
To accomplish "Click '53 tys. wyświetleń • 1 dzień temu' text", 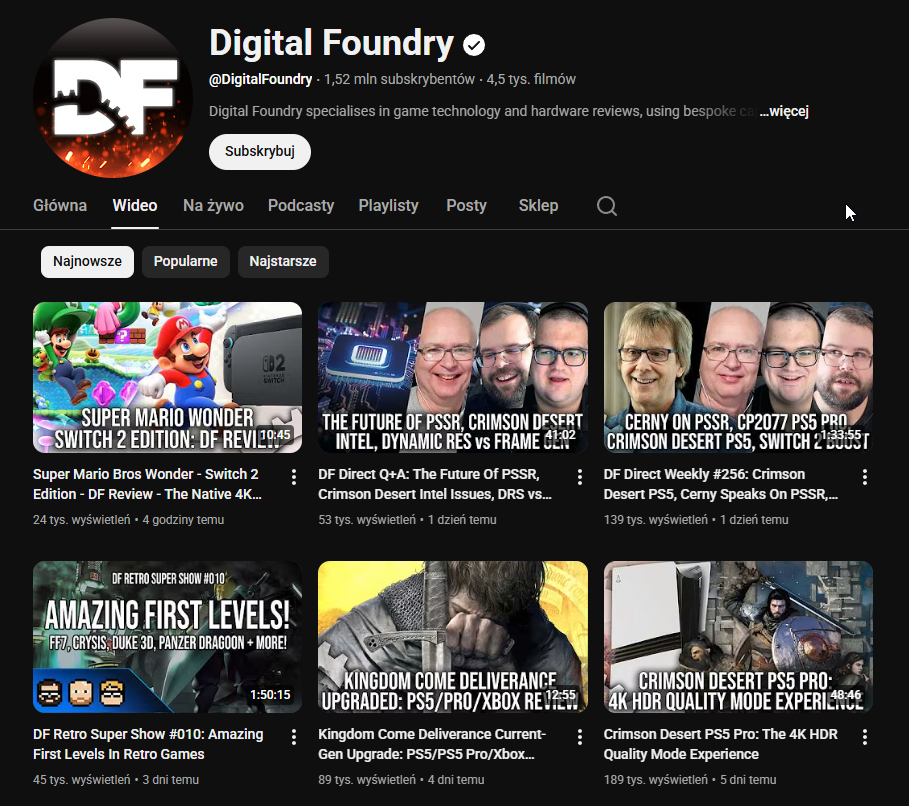I will [x=408, y=520].
